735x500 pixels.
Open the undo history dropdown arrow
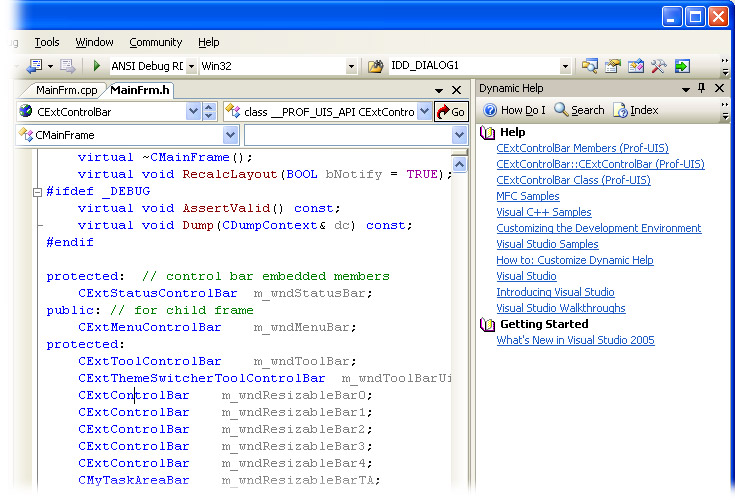pos(50,66)
